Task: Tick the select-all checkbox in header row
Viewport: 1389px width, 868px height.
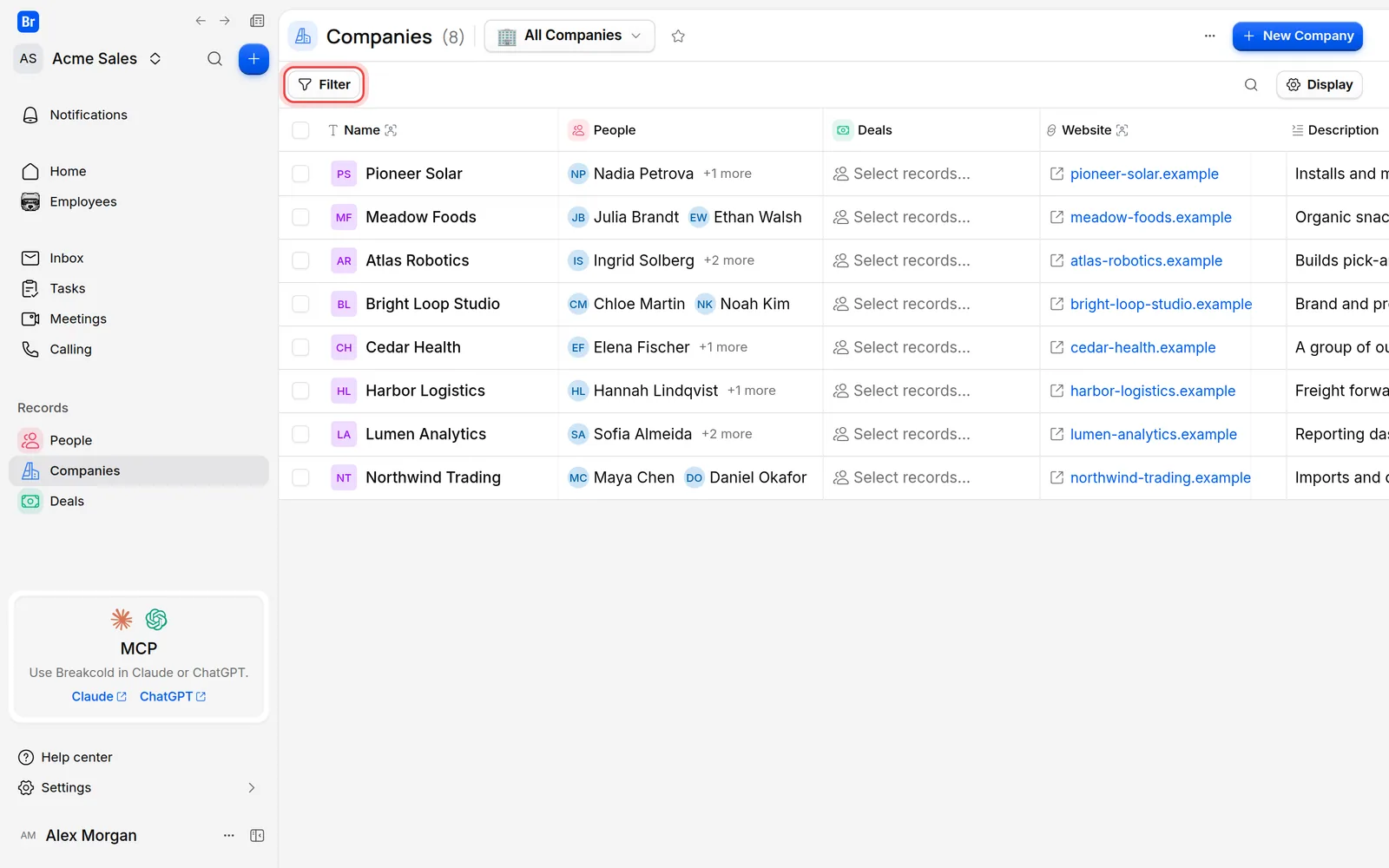Action: pos(300,130)
